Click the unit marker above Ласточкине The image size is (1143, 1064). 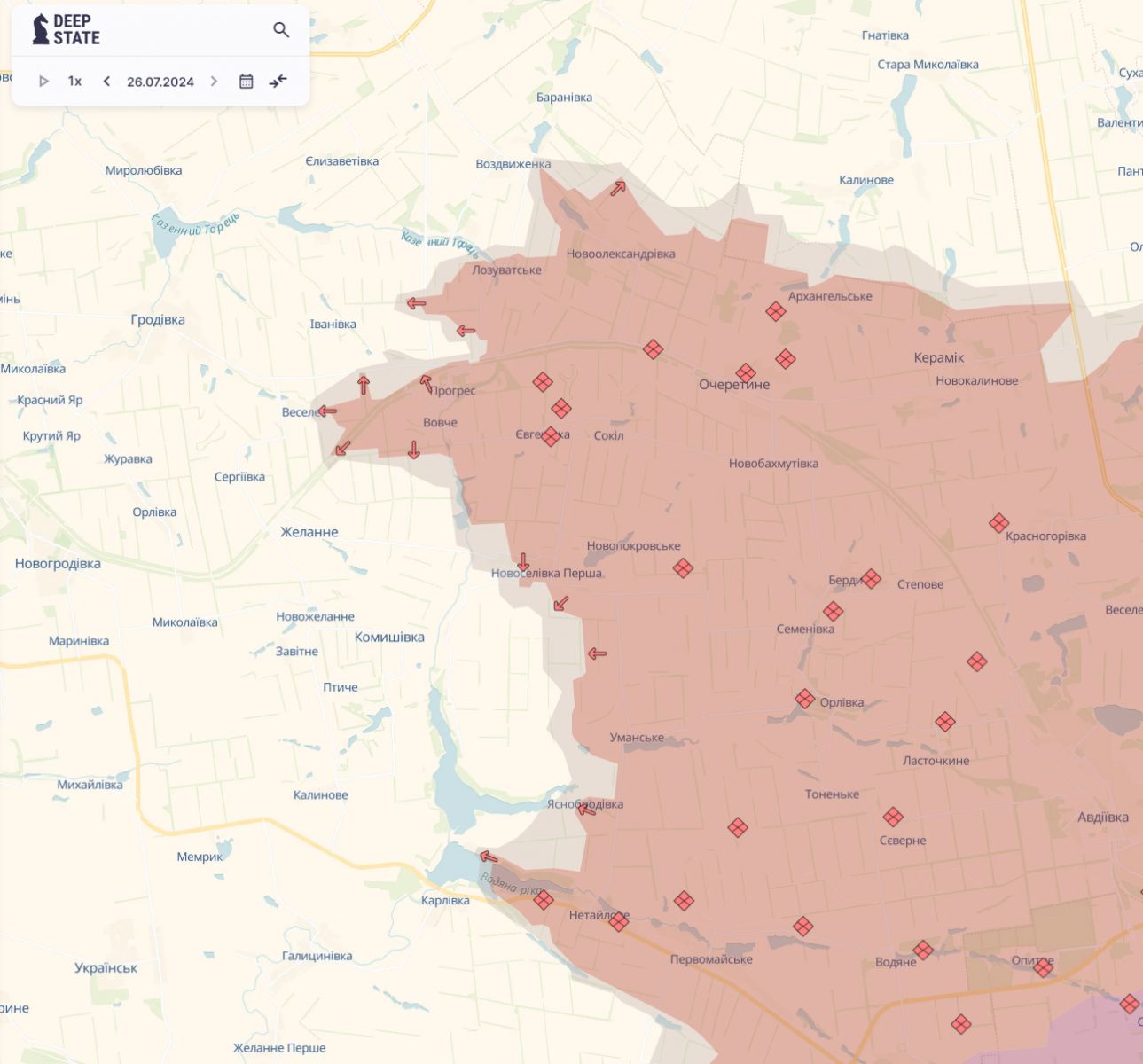tap(945, 722)
